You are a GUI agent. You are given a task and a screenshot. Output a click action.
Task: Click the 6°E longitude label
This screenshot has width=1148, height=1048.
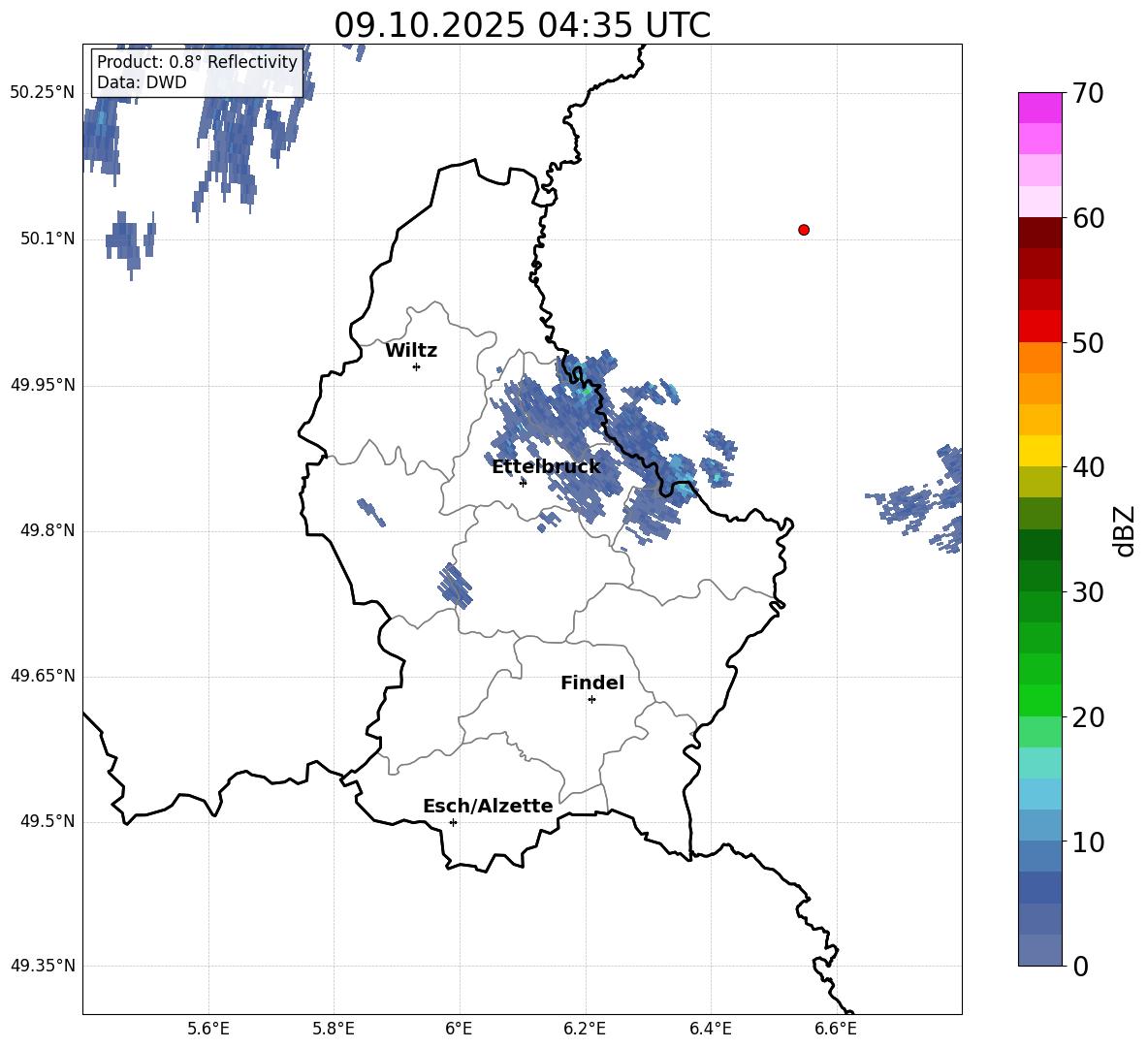tap(459, 1029)
